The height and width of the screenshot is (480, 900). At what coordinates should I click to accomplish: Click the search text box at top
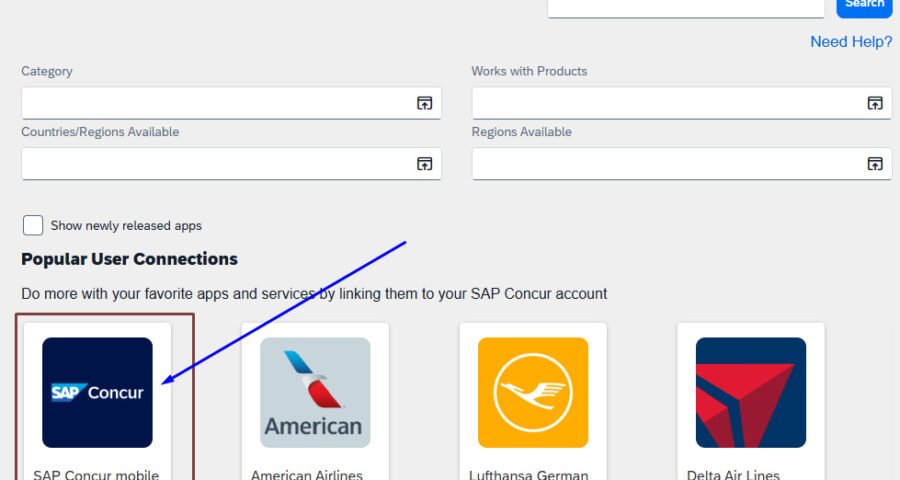pyautogui.click(x=686, y=7)
